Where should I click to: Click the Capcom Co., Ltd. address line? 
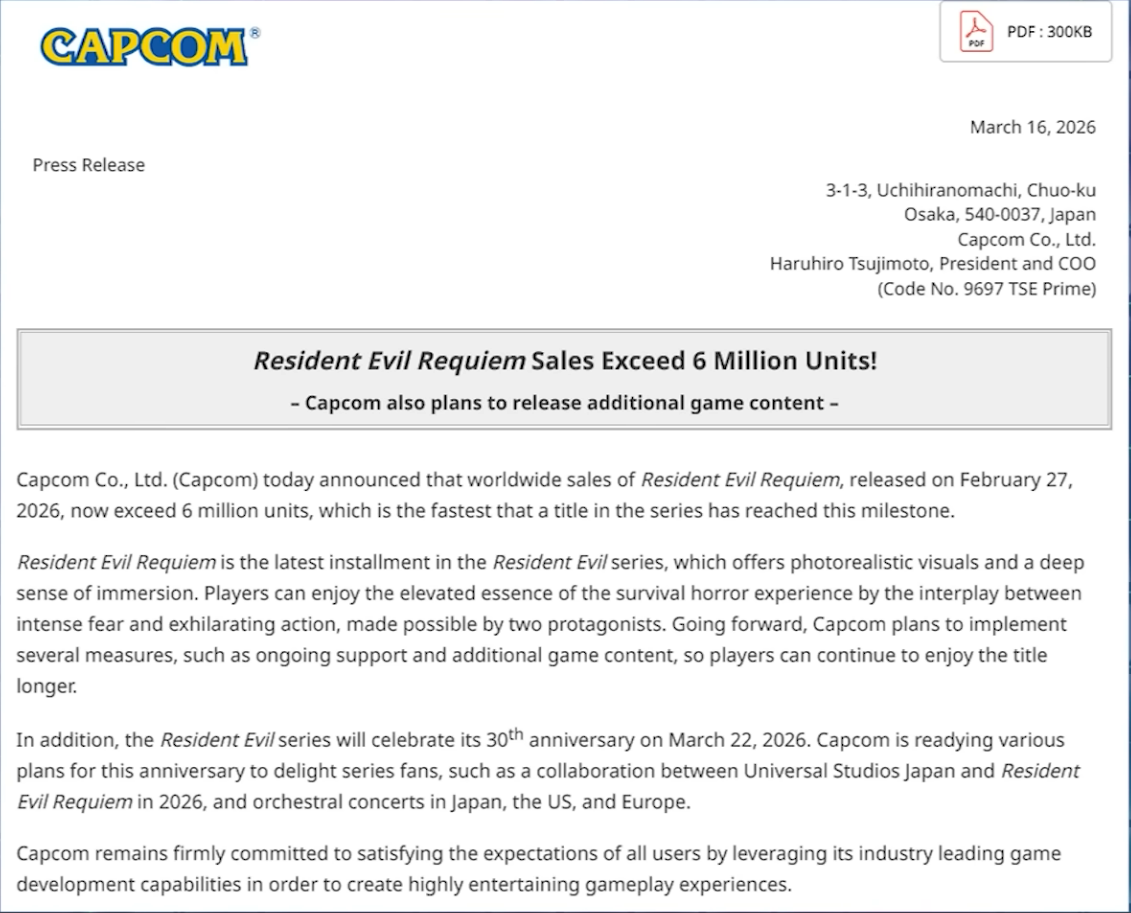(x=1026, y=239)
